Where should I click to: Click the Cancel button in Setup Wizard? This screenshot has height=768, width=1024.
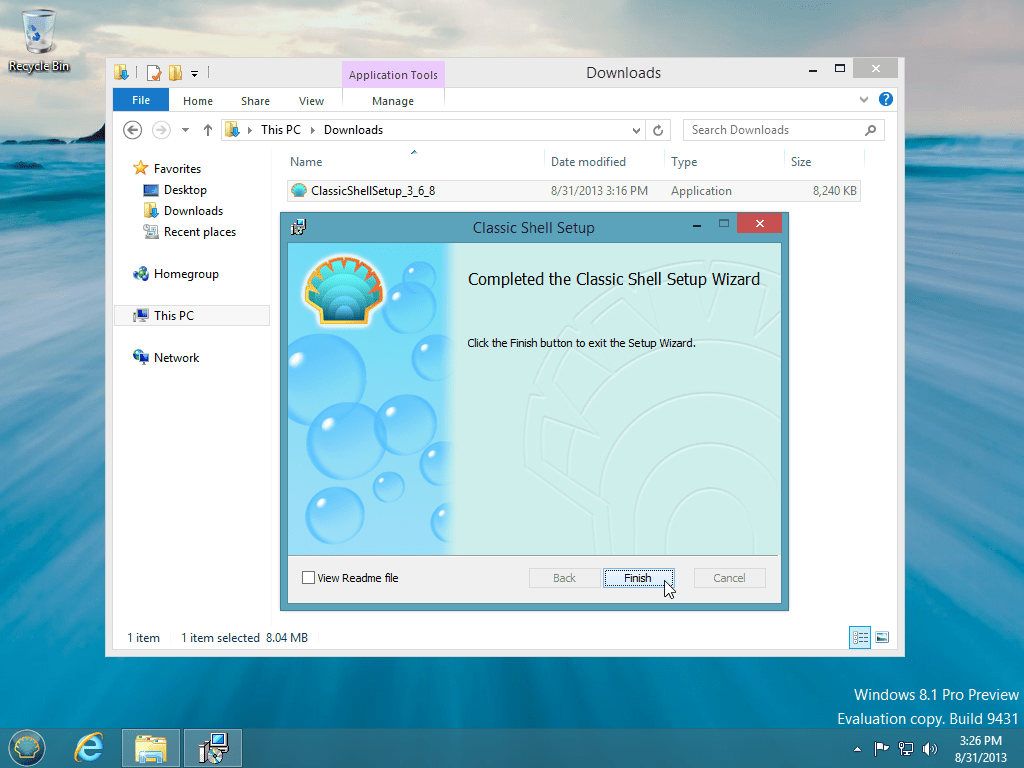729,578
